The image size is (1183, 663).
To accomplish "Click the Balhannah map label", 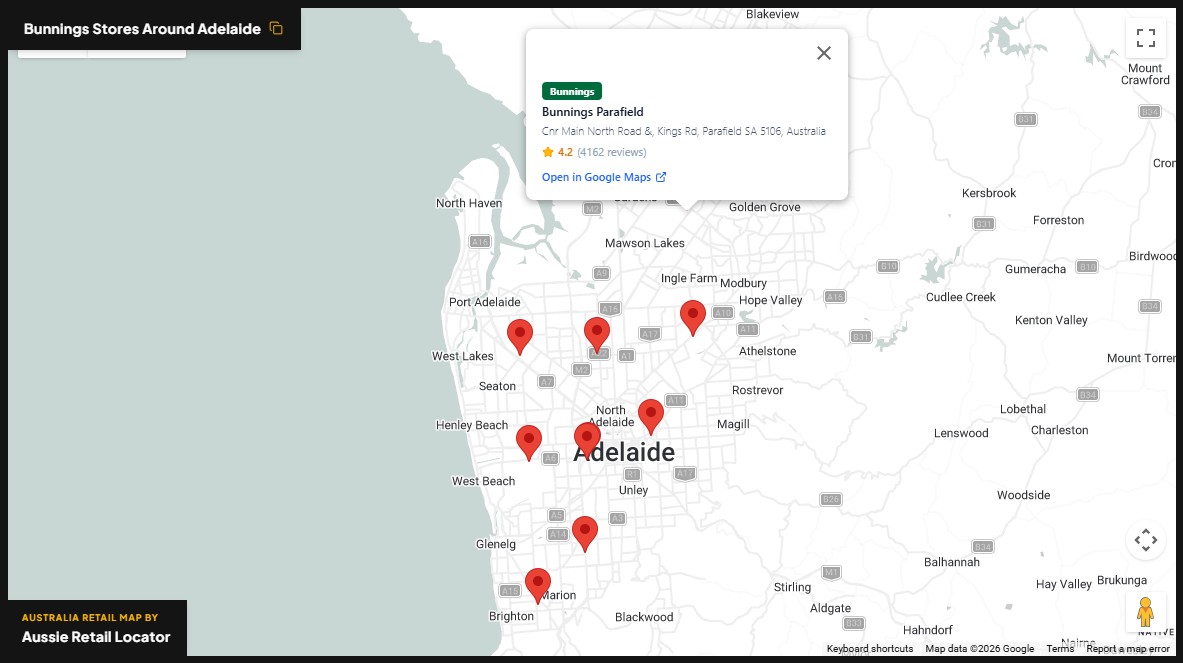I will pos(951,563).
